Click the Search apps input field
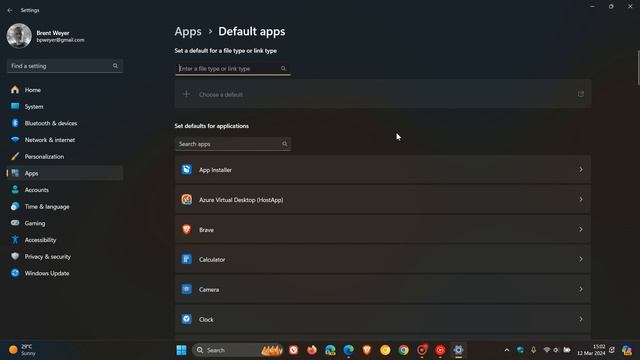This screenshot has height=360, width=640. point(233,144)
